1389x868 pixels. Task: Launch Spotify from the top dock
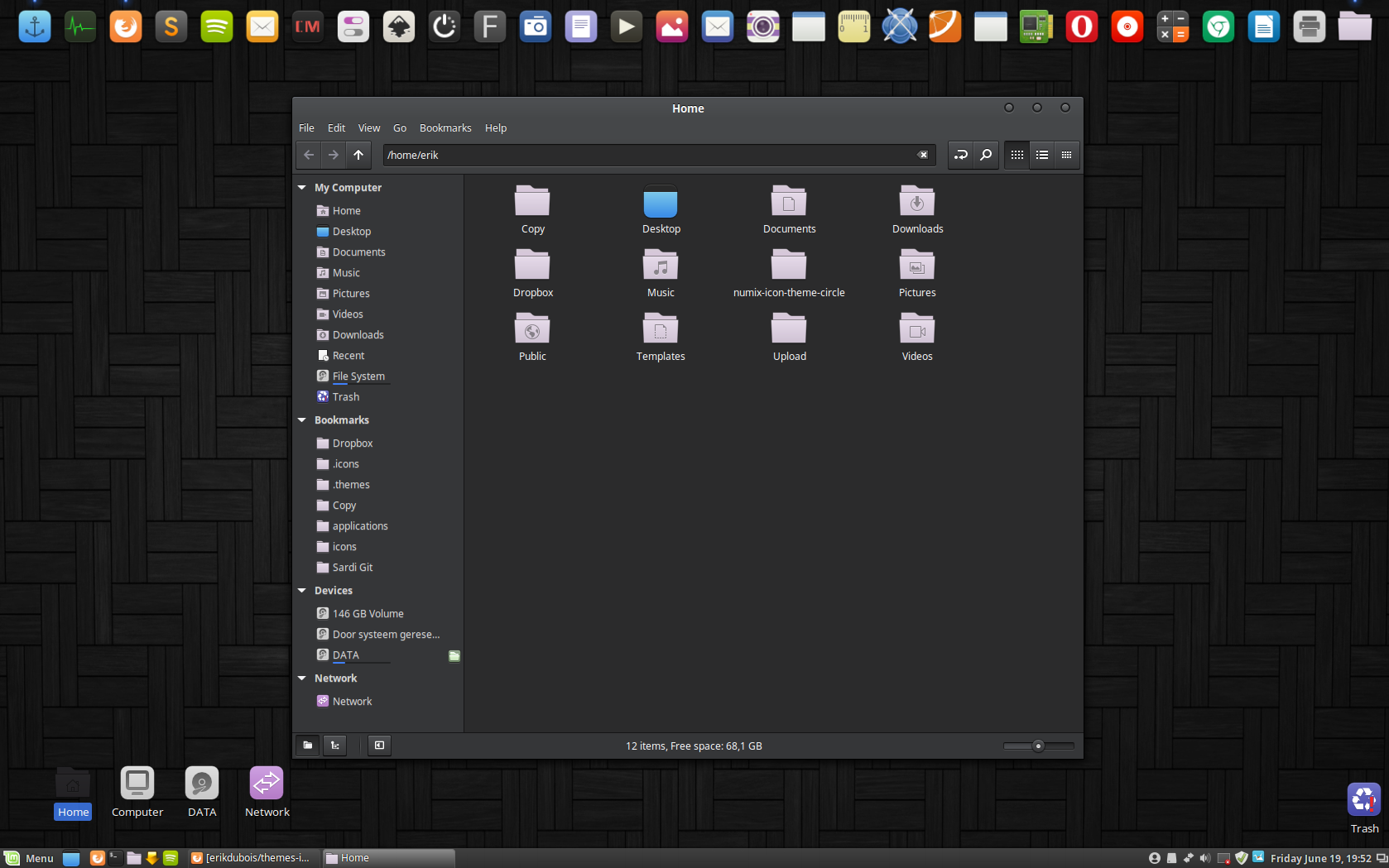217,26
